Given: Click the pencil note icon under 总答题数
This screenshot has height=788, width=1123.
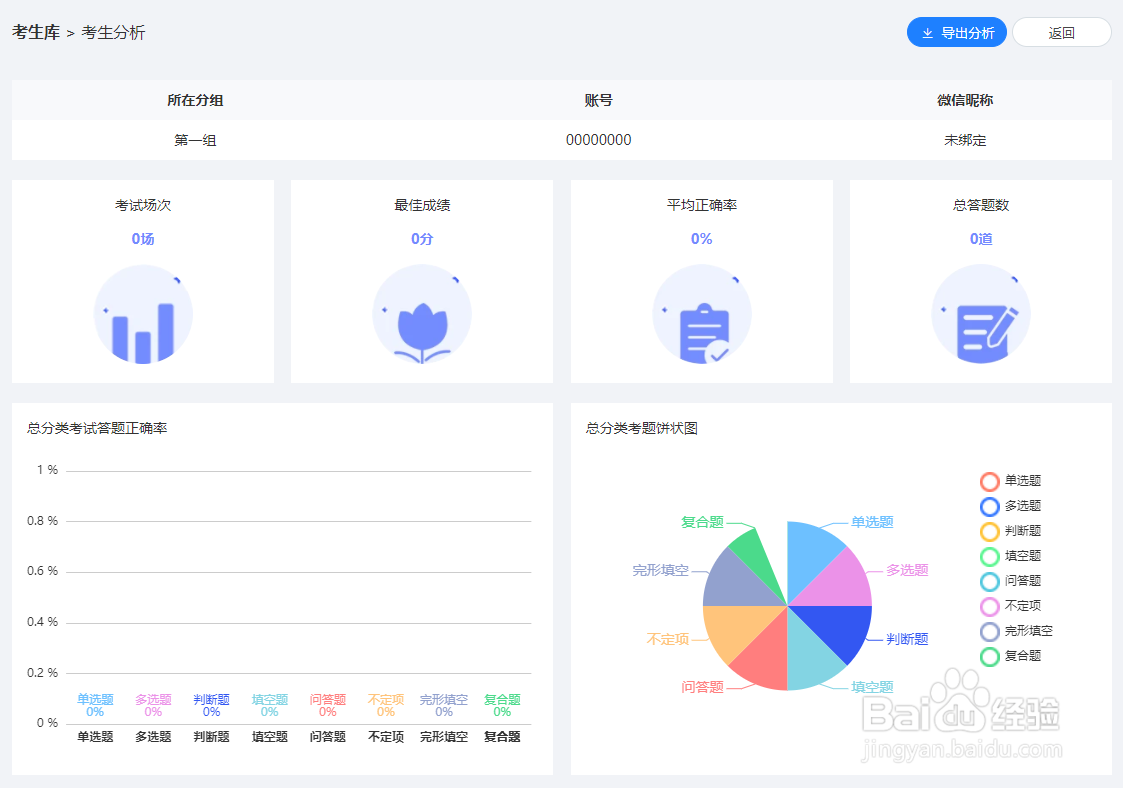Looking at the screenshot, I should click(x=981, y=314).
